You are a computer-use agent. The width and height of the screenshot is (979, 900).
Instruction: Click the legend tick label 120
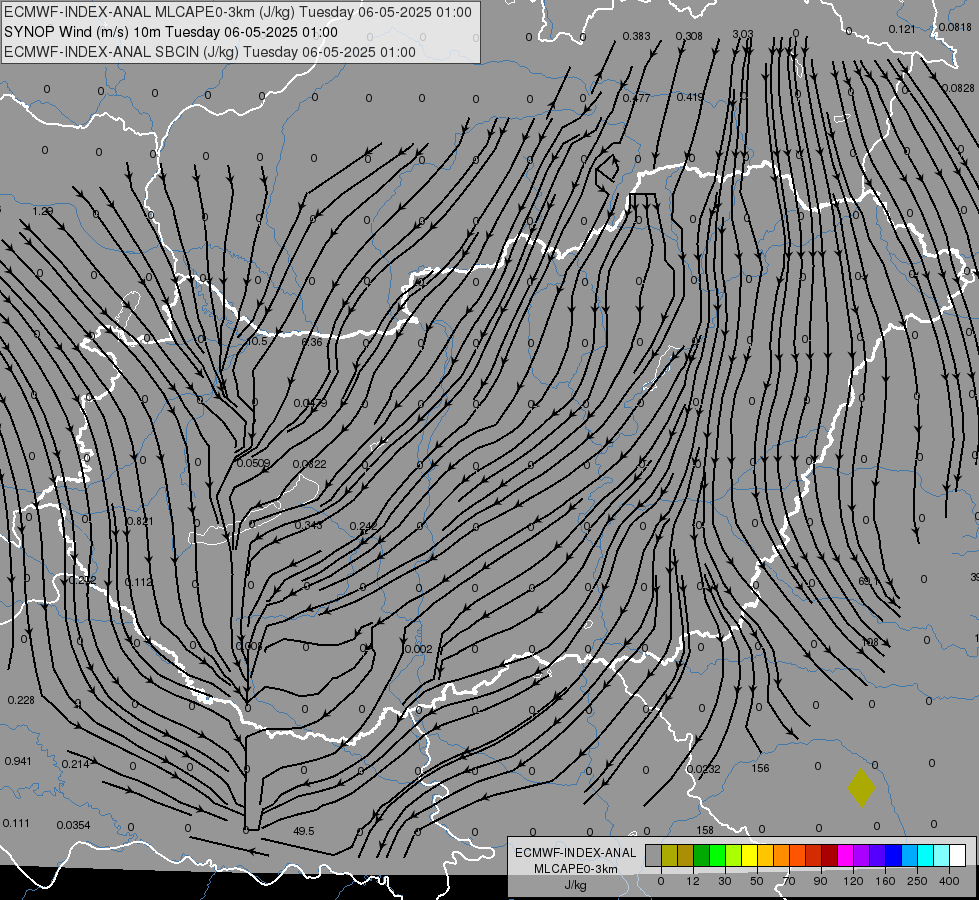pyautogui.click(x=853, y=881)
